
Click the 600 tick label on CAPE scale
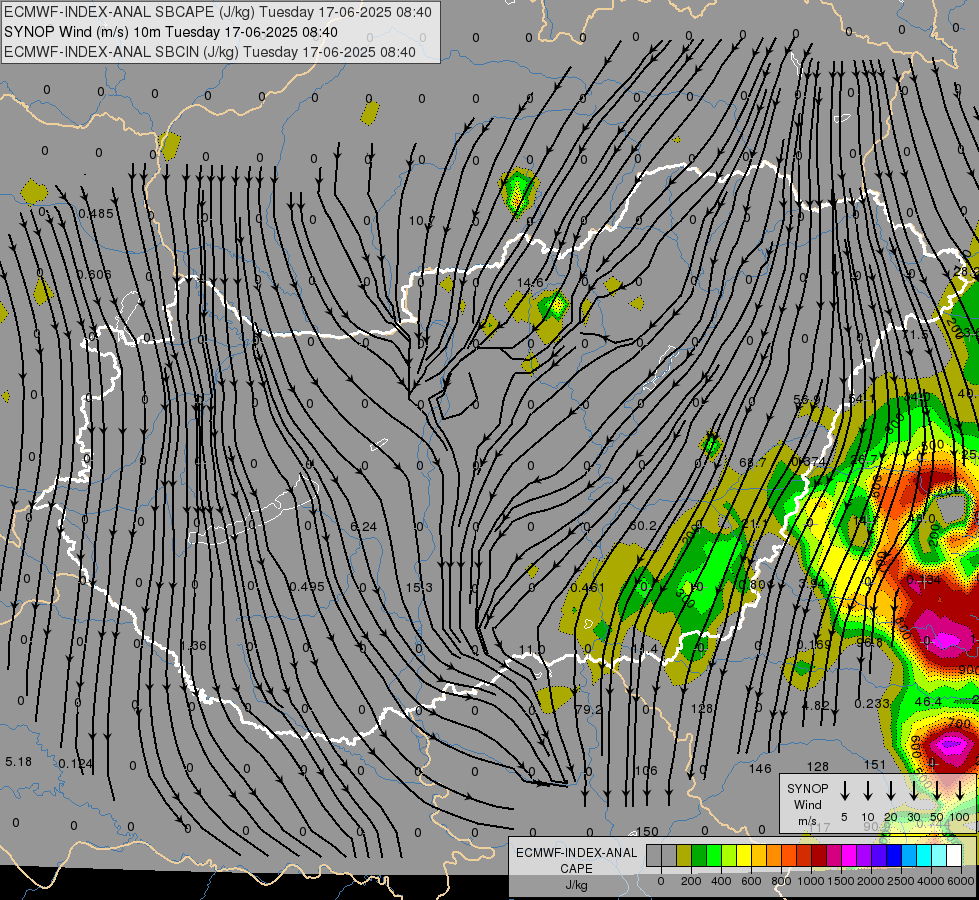pyautogui.click(x=751, y=881)
